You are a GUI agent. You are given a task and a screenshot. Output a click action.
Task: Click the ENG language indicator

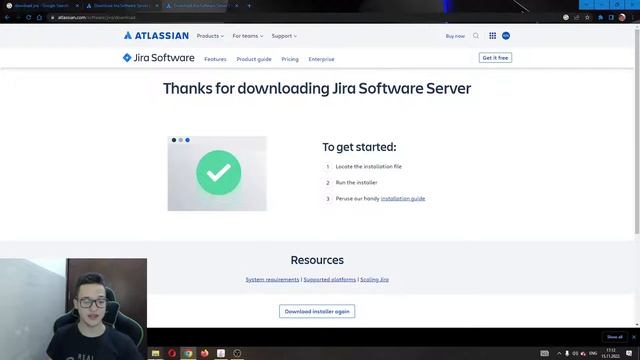(593, 353)
